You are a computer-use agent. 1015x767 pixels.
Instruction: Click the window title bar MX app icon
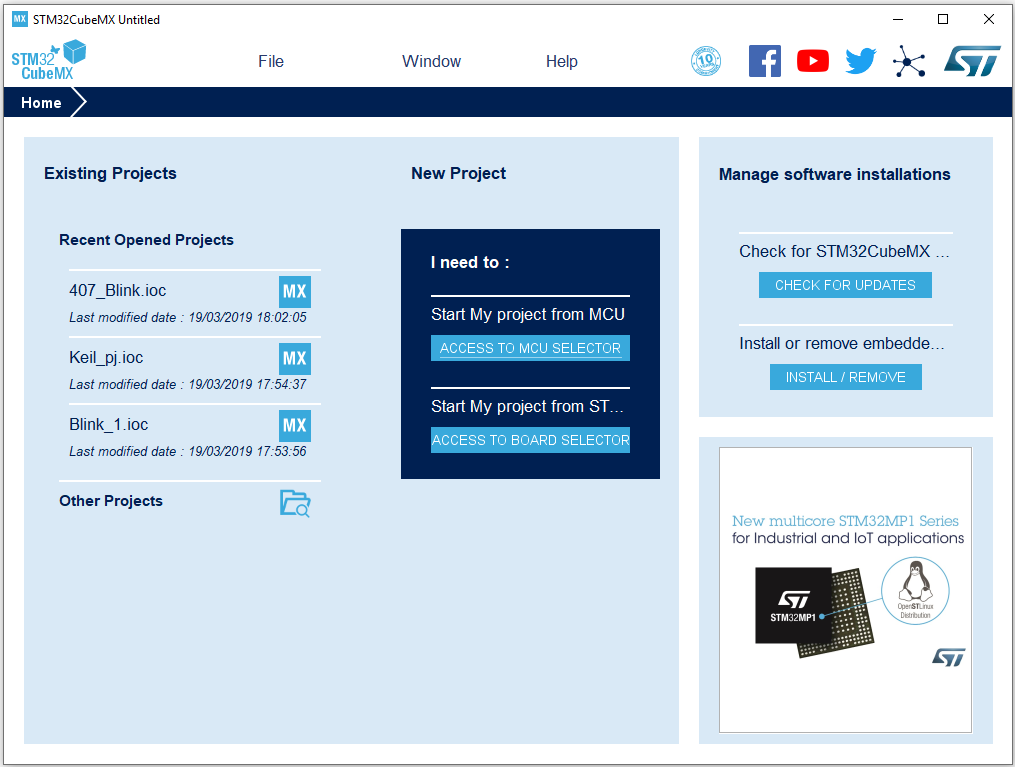click(20, 19)
